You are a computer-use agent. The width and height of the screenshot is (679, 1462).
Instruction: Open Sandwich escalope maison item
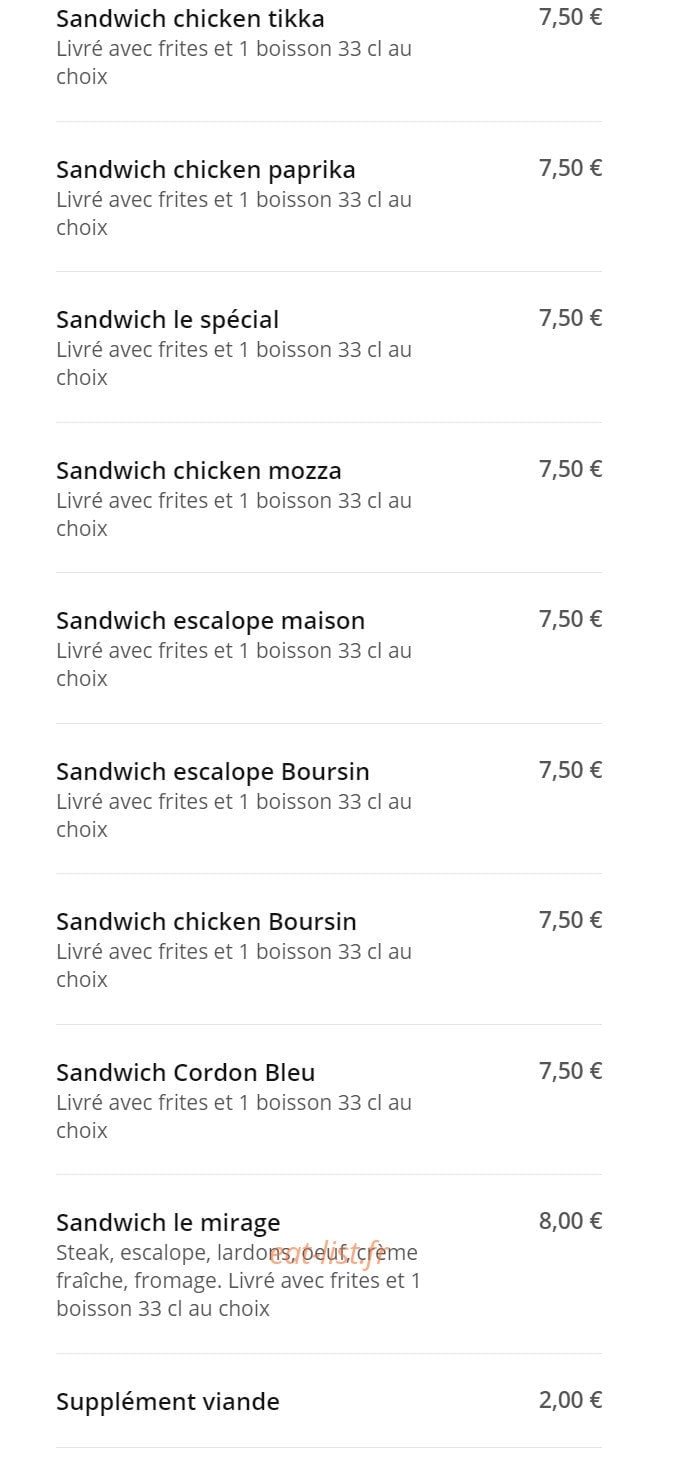[x=329, y=648]
